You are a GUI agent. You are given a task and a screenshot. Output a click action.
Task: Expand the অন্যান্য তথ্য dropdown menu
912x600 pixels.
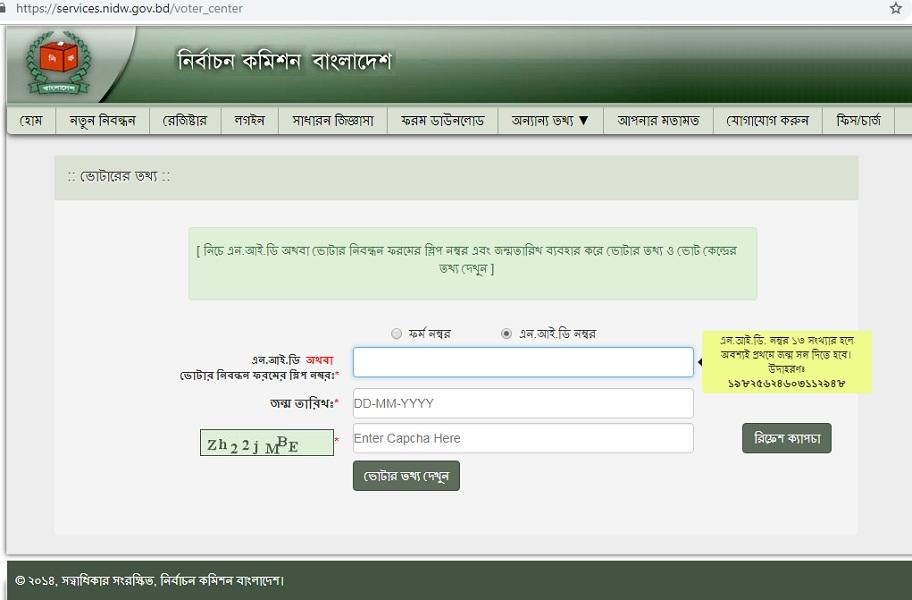click(550, 121)
